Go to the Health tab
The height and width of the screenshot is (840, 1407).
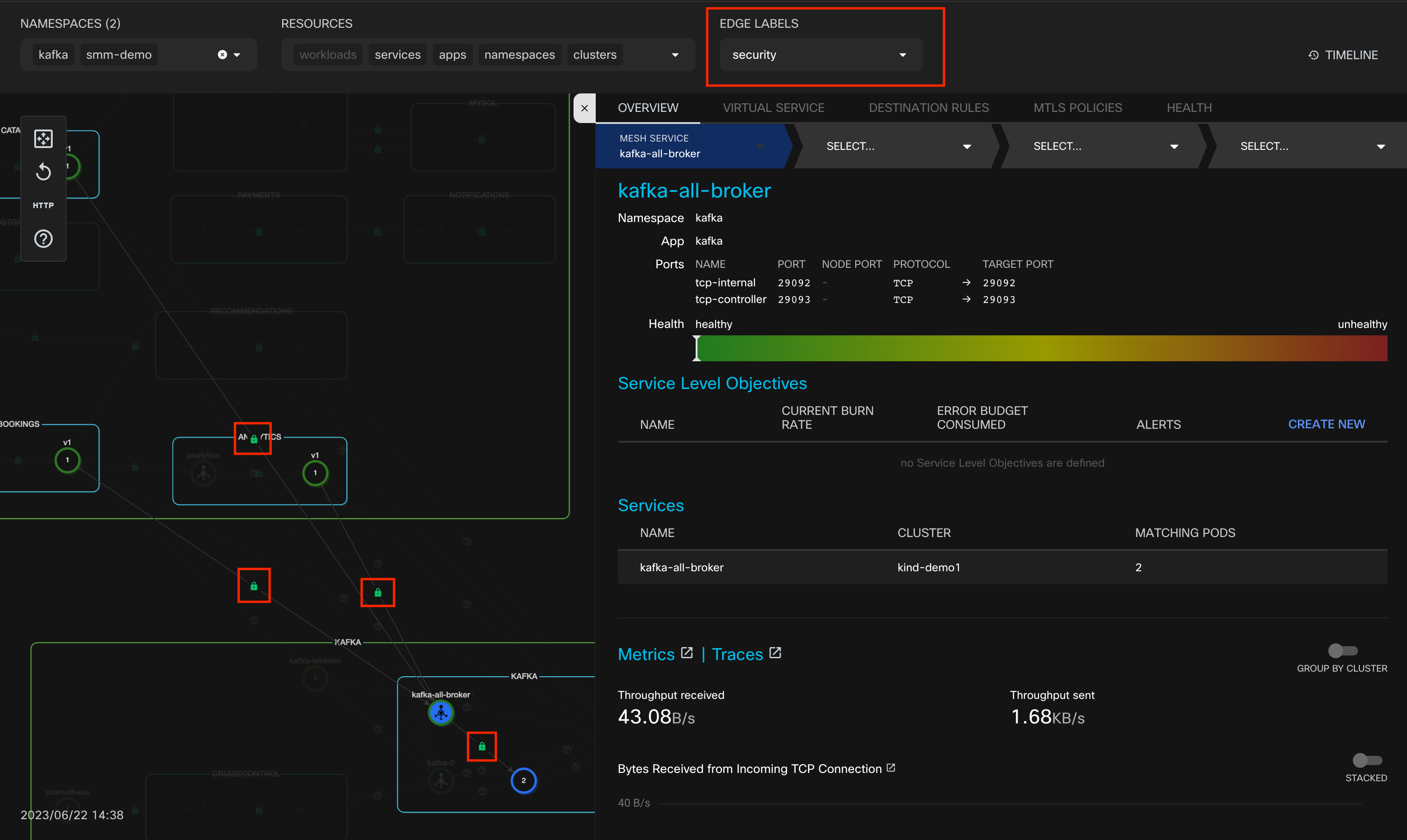coord(1189,108)
